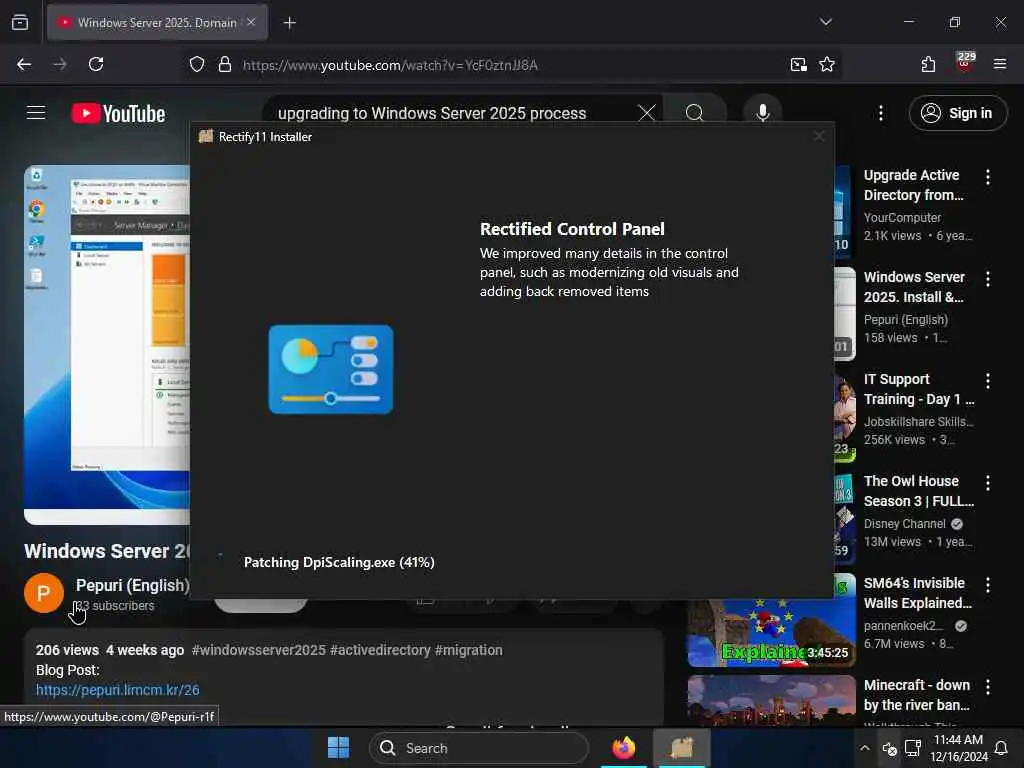Click the taskbar Search box

(x=479, y=748)
